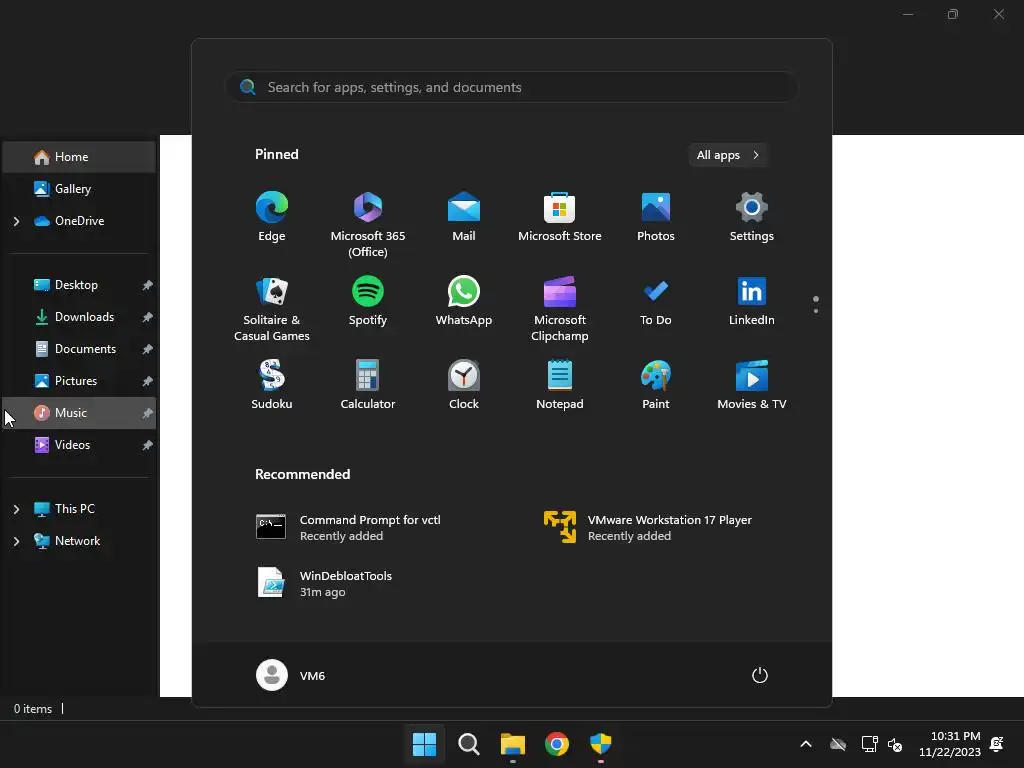Open Music folder in sidebar
The height and width of the screenshot is (768, 1024).
pos(79,413)
